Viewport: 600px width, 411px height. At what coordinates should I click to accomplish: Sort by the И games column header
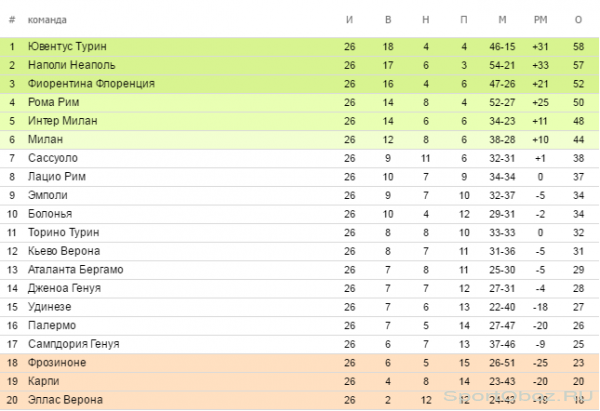pos(349,20)
